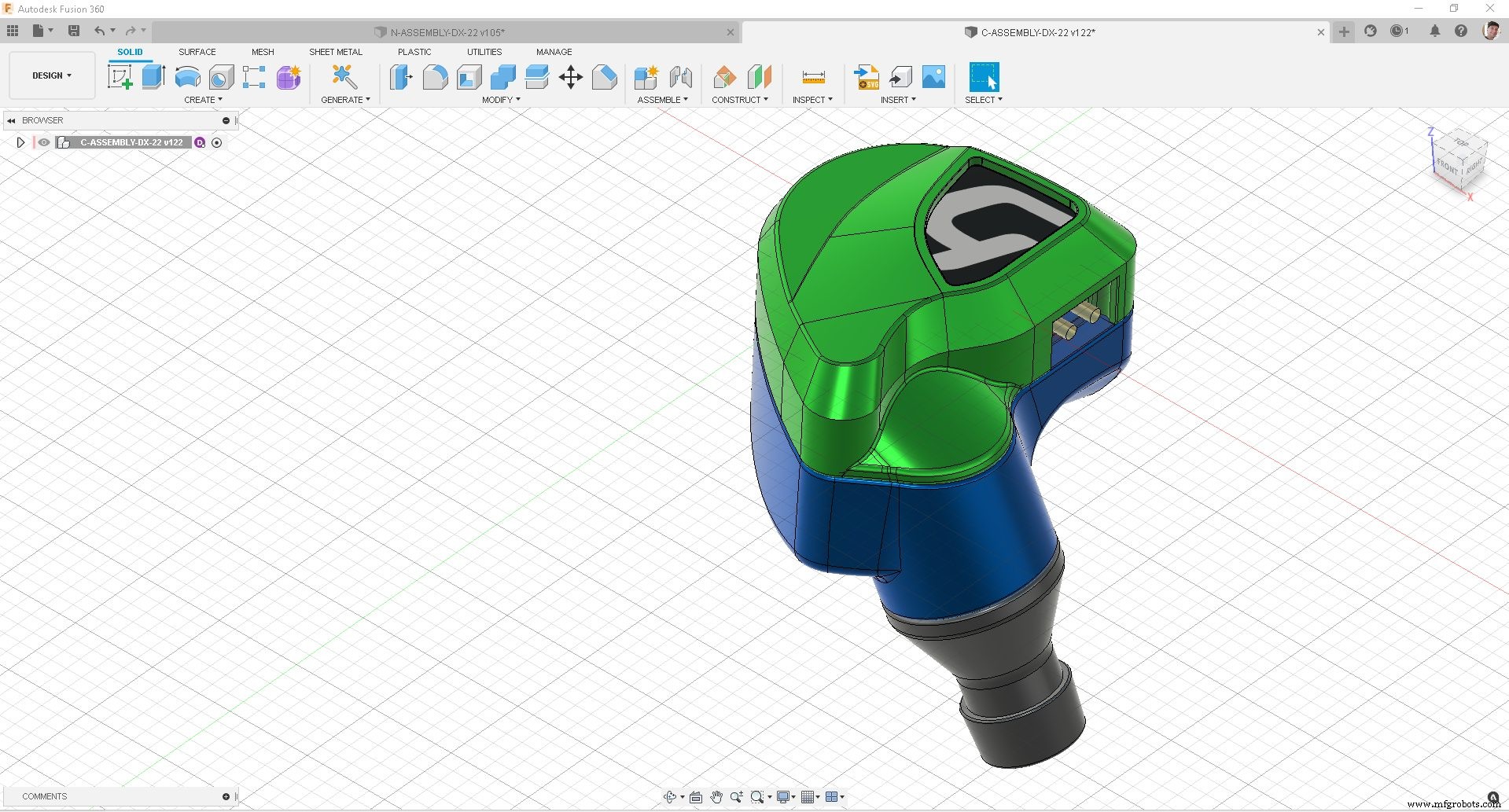
Task: Open the SELECT dropdown in the toolbar
Action: pyautogui.click(x=983, y=99)
